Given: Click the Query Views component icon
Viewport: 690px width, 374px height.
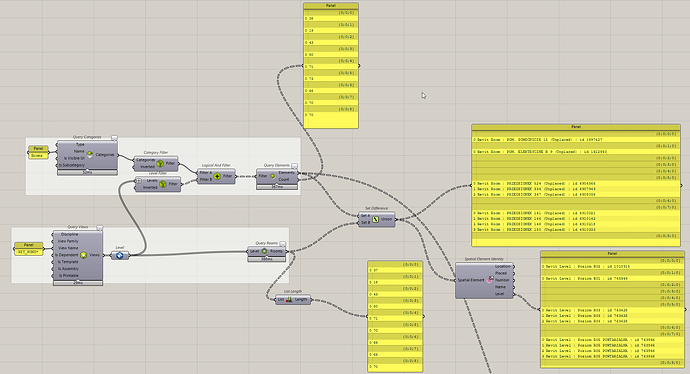Looking at the screenshot, I should 84,255.
